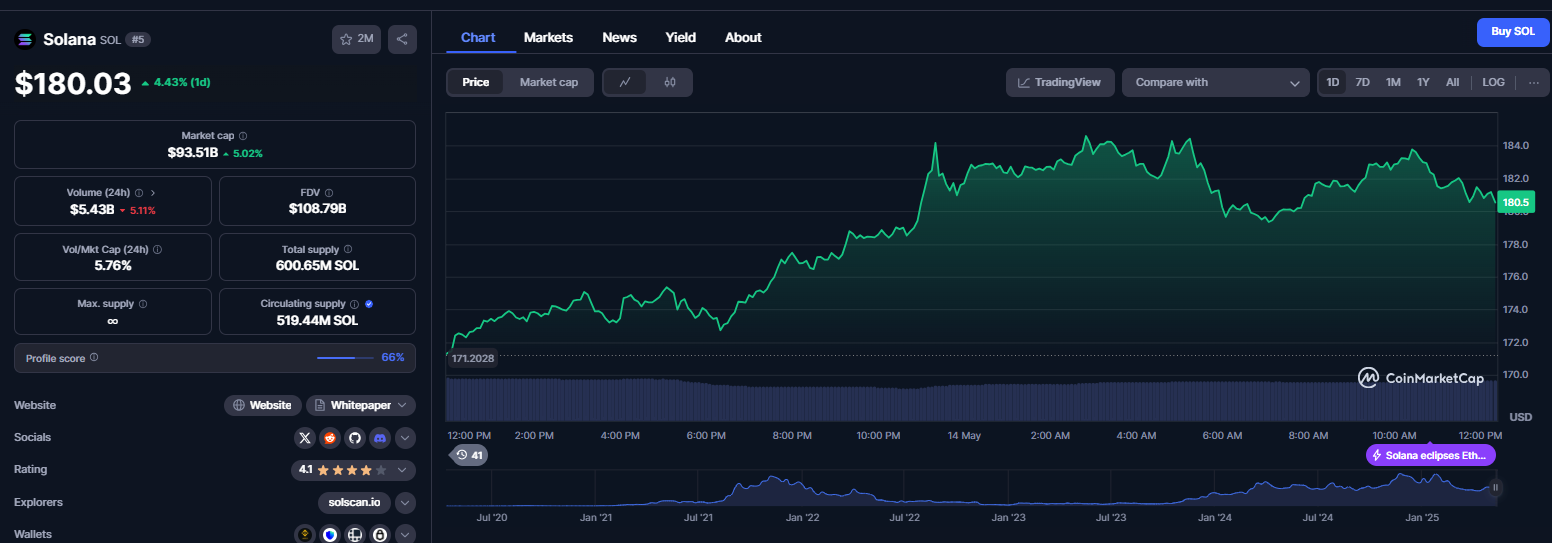Select the Market cap toggle

pos(549,82)
